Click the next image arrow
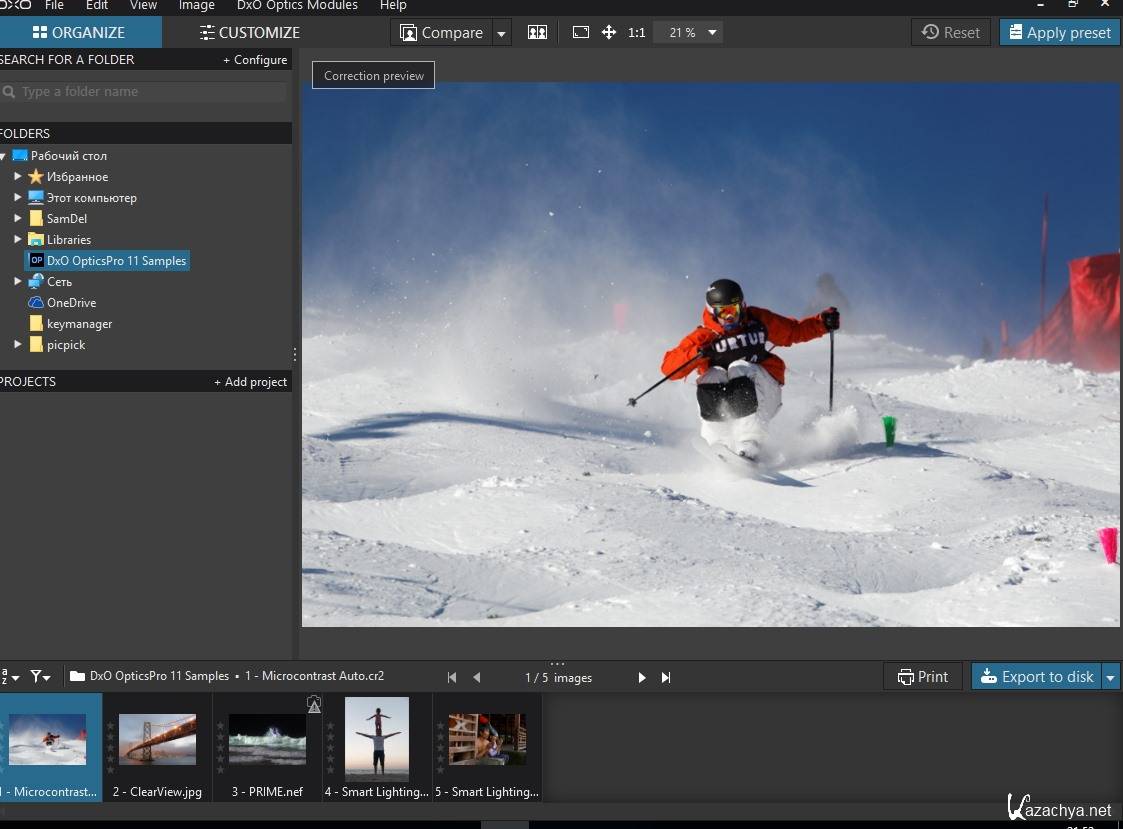 (642, 677)
